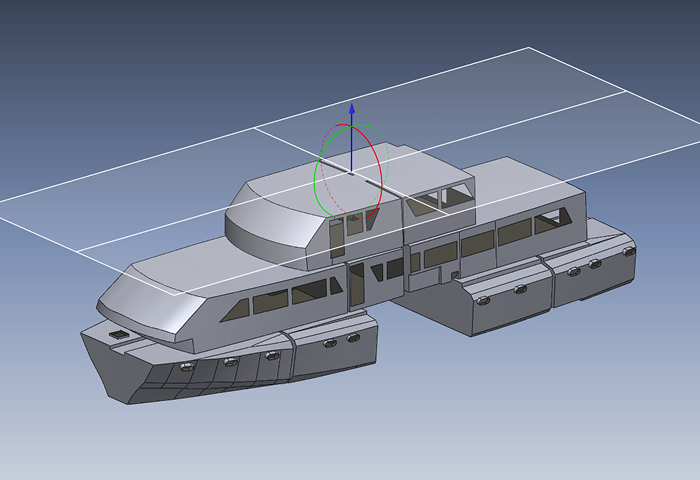Viewport: 700px width, 480px height.
Task: Click the gizmo origin at the arrow base
Action: pyautogui.click(x=351, y=173)
